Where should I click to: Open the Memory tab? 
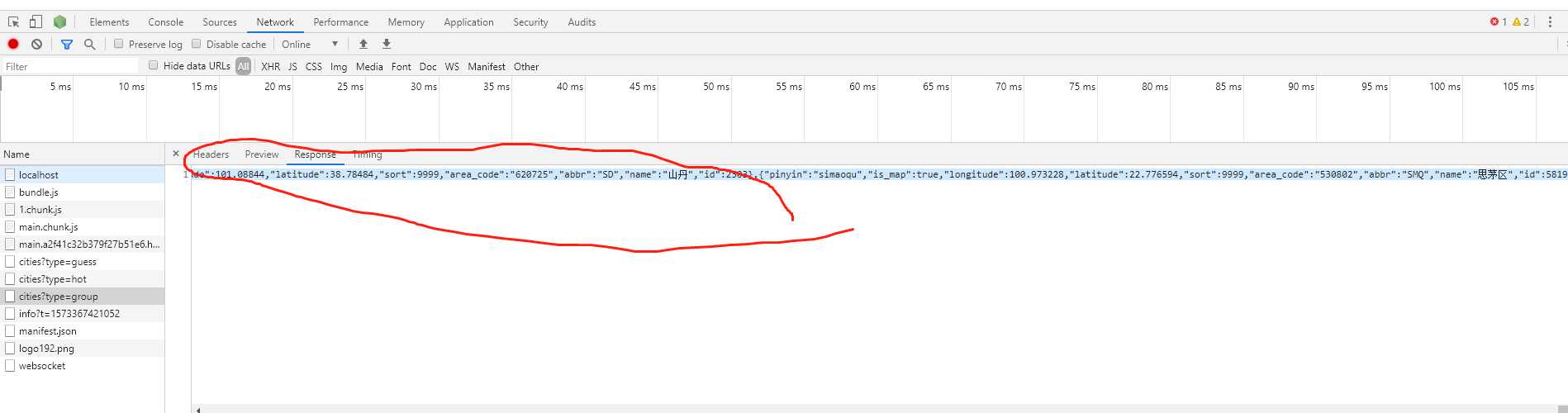(x=406, y=22)
